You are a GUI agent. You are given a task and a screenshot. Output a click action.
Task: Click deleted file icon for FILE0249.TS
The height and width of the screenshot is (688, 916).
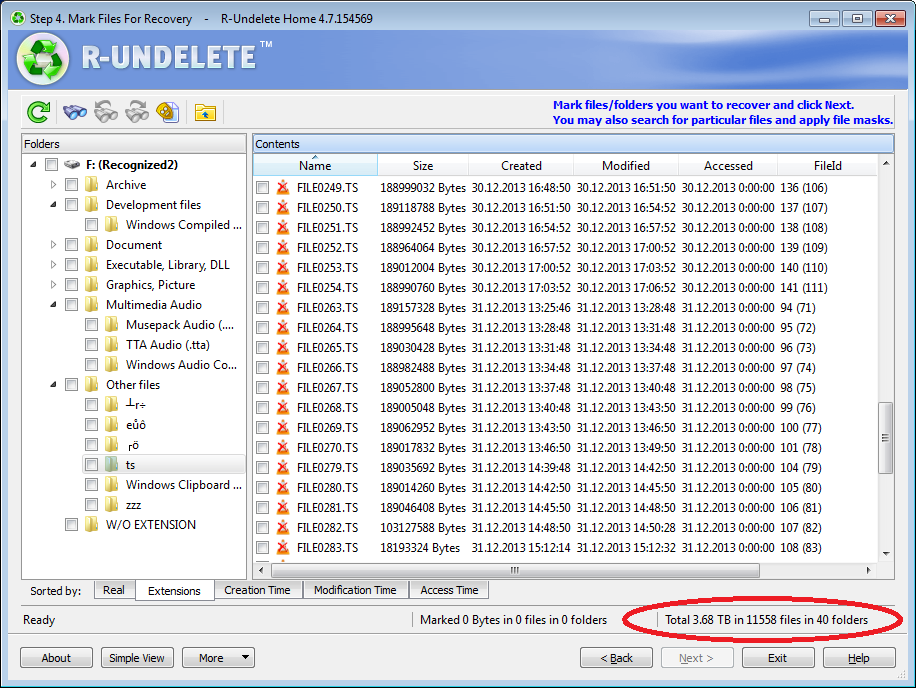[283, 187]
